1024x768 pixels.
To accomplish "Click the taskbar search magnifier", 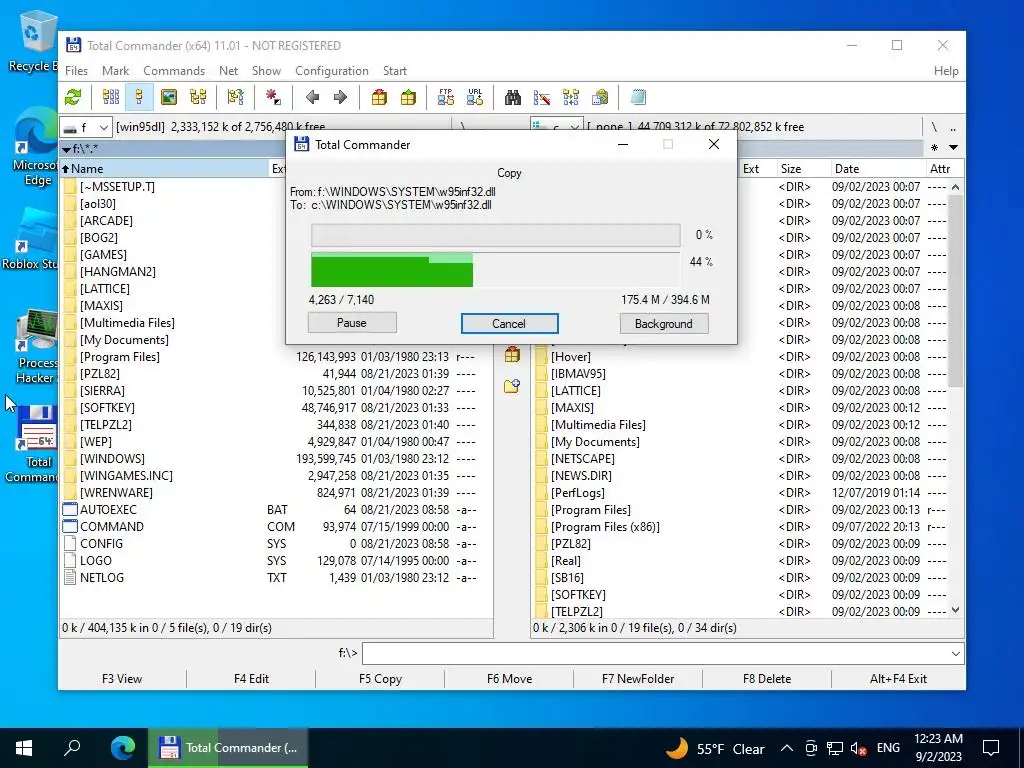I will pos(72,747).
